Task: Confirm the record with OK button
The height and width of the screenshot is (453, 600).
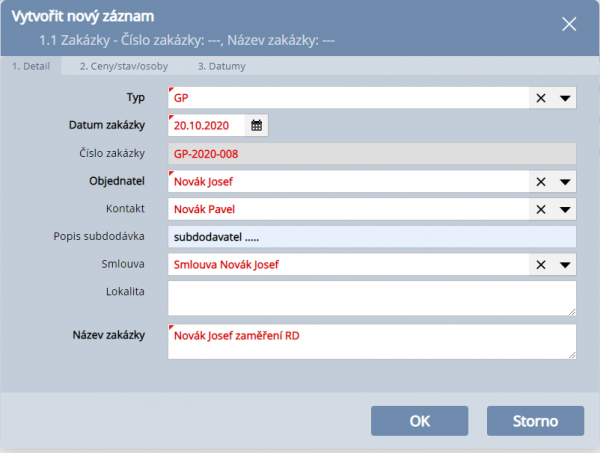Action: pyautogui.click(x=419, y=421)
